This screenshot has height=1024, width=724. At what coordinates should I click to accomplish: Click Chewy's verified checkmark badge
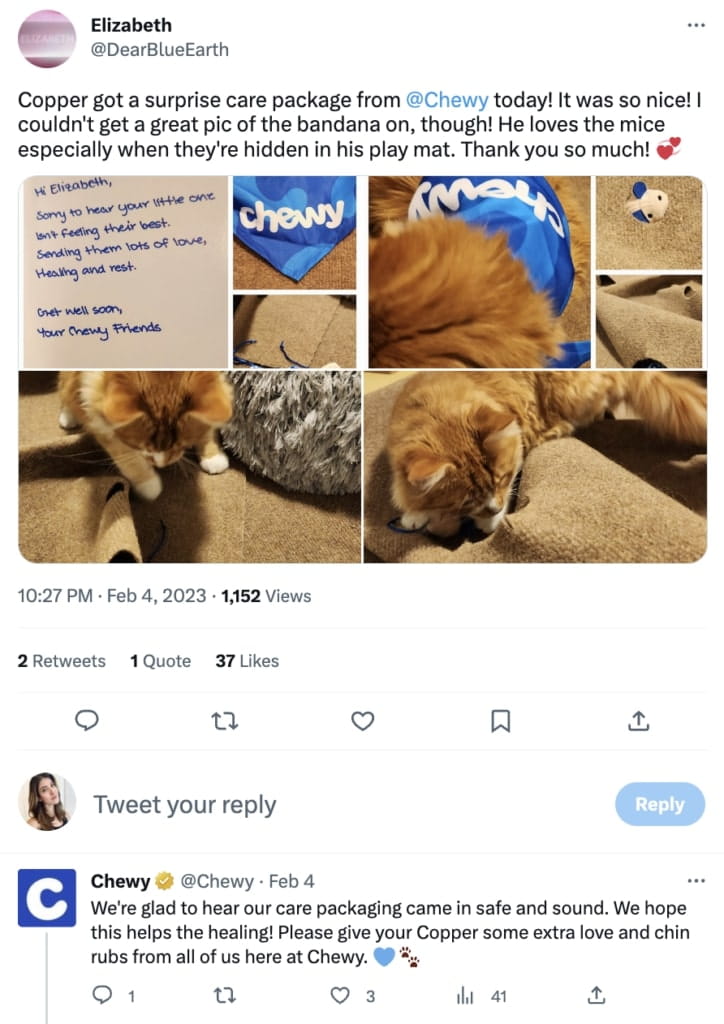pyautogui.click(x=165, y=881)
